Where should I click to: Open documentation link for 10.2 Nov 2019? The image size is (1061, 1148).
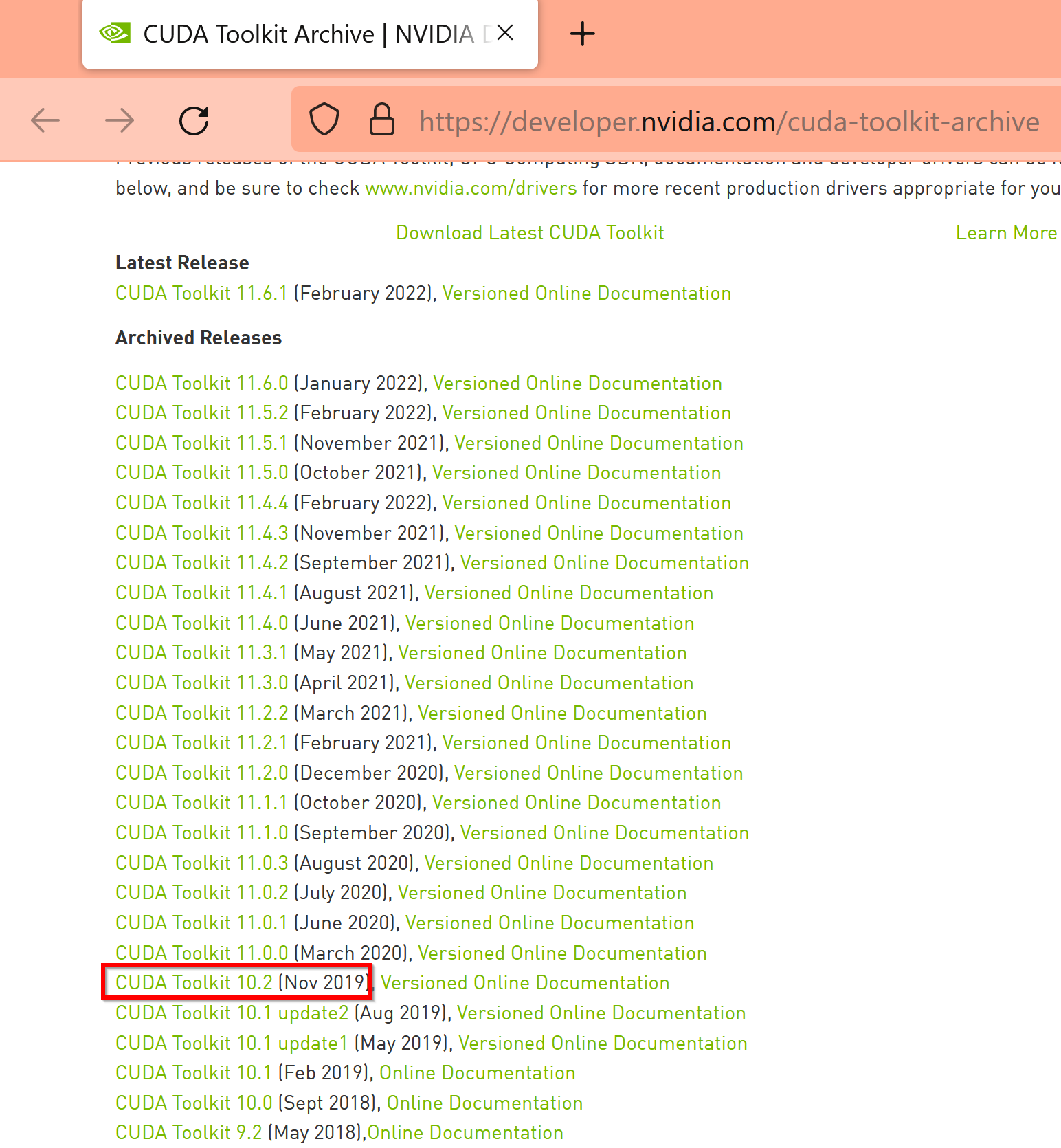525,983
